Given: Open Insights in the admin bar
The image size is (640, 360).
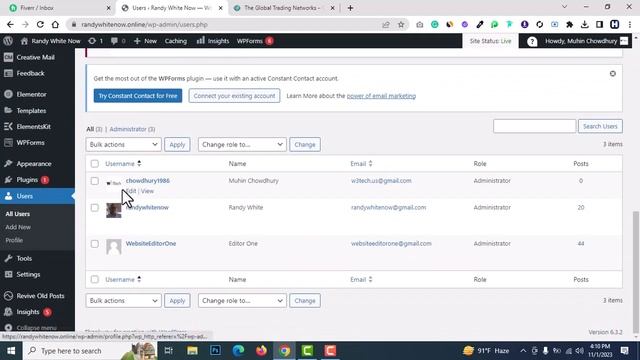Looking at the screenshot, I should pyautogui.click(x=213, y=41).
